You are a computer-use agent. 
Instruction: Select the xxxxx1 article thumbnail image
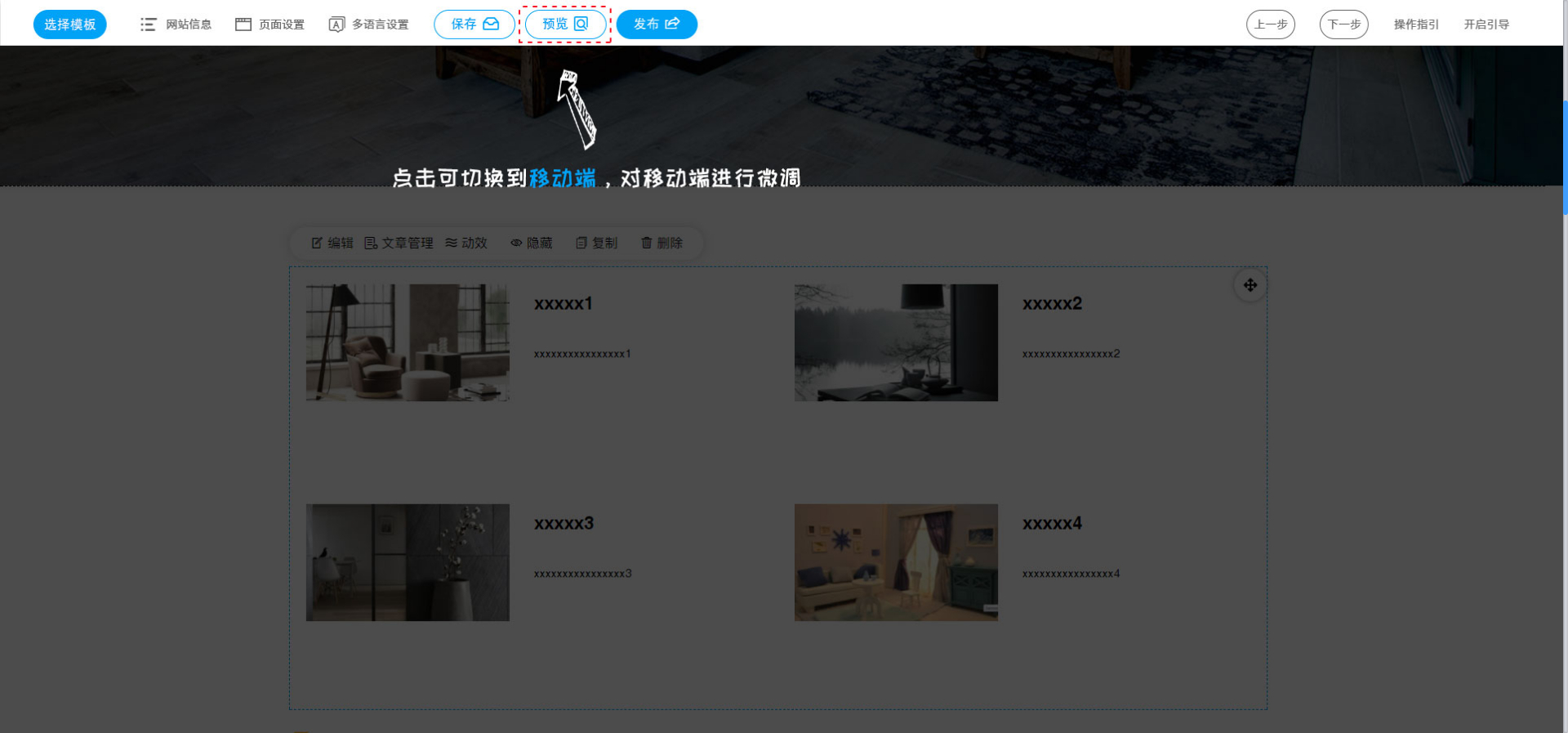pos(408,342)
